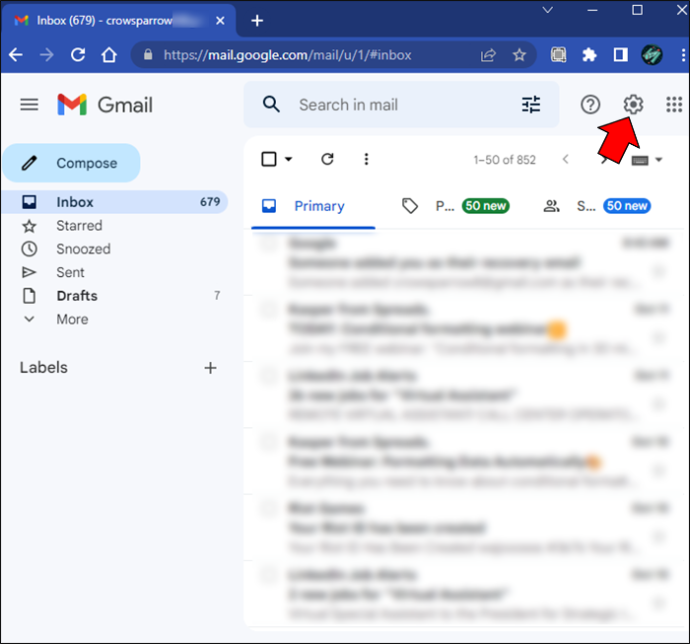The image size is (690, 644).
Task: Open the Extensions puzzle icon
Action: pos(589,55)
